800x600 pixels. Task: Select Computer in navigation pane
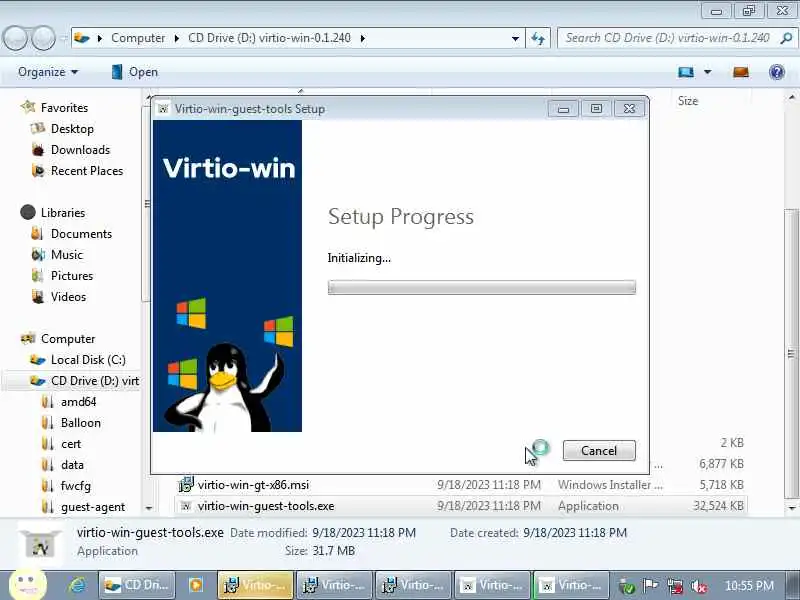(x=68, y=339)
